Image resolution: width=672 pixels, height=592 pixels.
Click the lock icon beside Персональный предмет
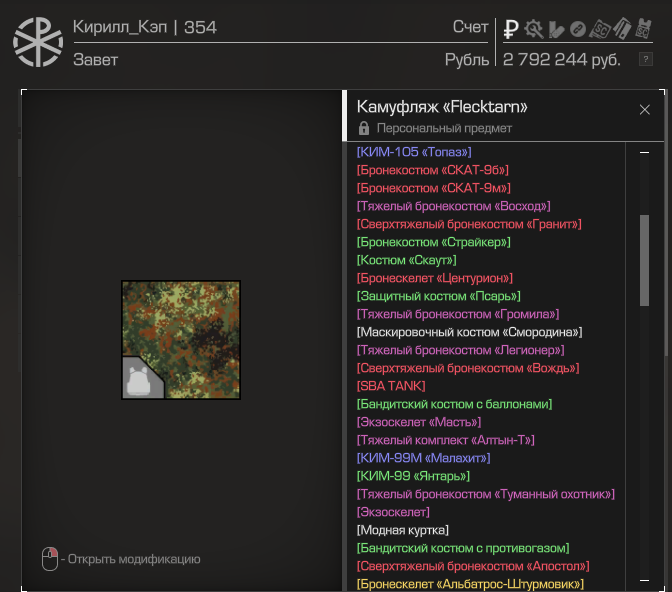[x=363, y=128]
